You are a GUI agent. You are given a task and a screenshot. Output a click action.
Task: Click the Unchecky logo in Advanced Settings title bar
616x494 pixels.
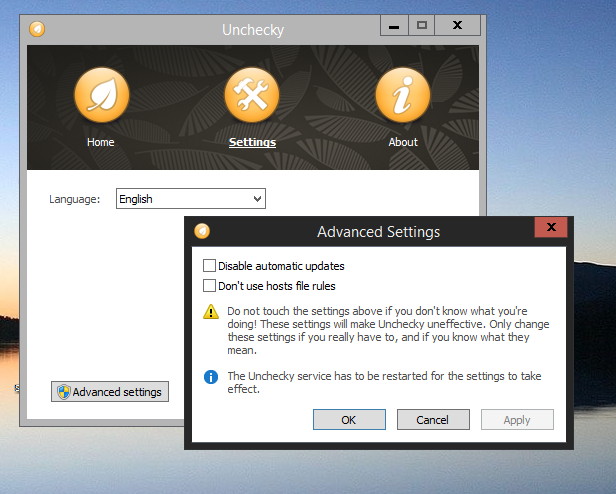202,231
